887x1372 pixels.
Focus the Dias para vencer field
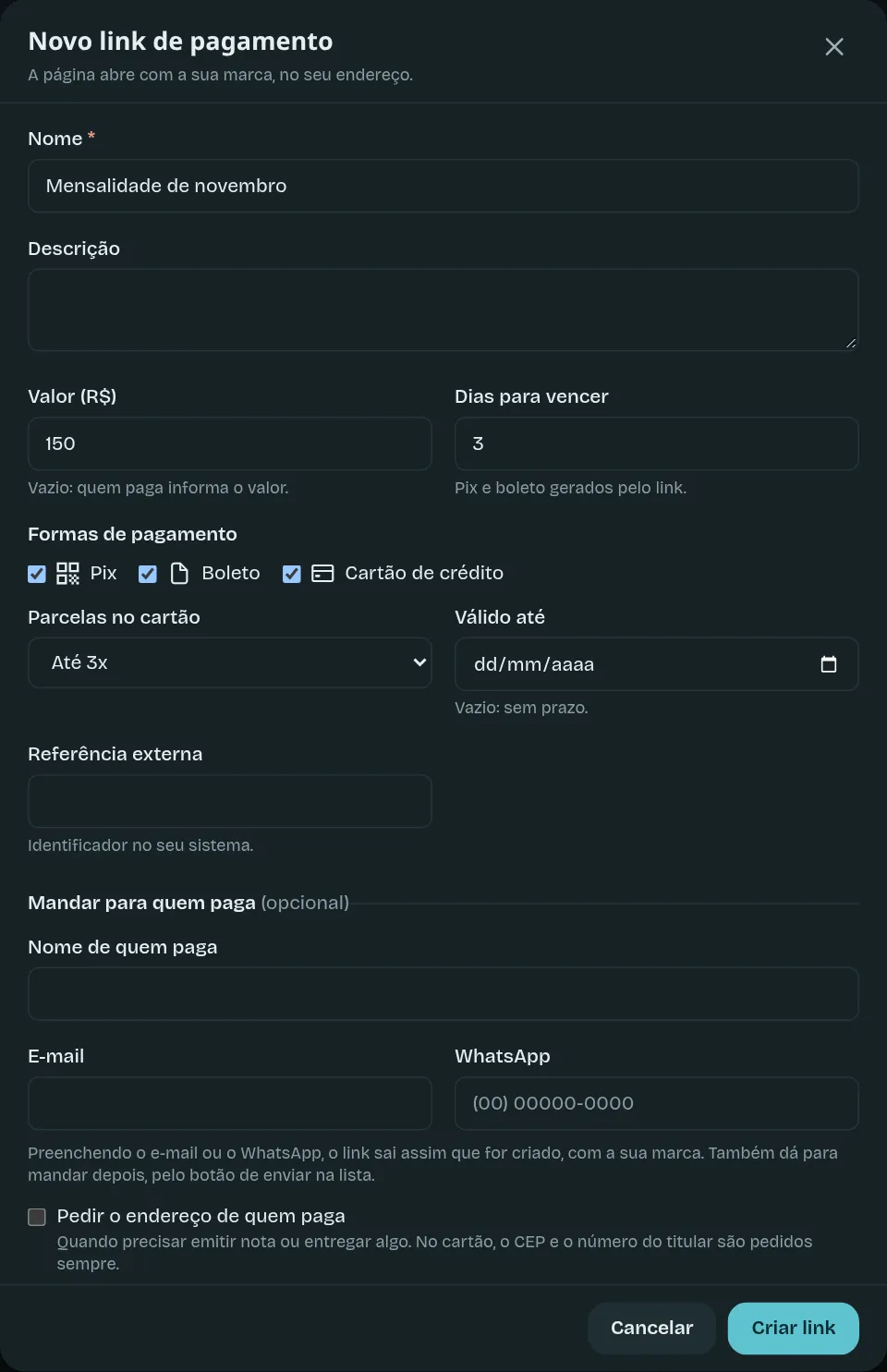point(657,443)
